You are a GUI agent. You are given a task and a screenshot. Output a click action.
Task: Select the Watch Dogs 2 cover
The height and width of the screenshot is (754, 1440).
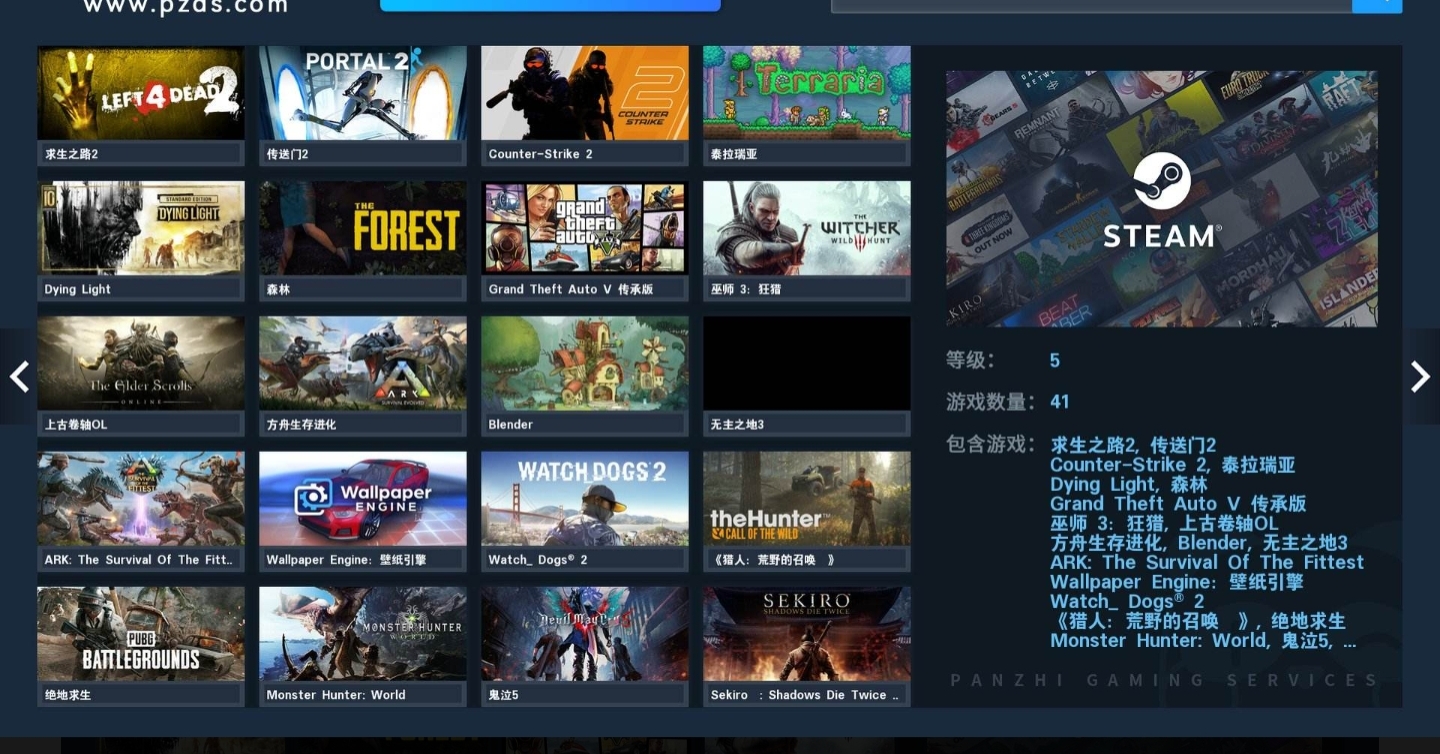pyautogui.click(x=585, y=498)
